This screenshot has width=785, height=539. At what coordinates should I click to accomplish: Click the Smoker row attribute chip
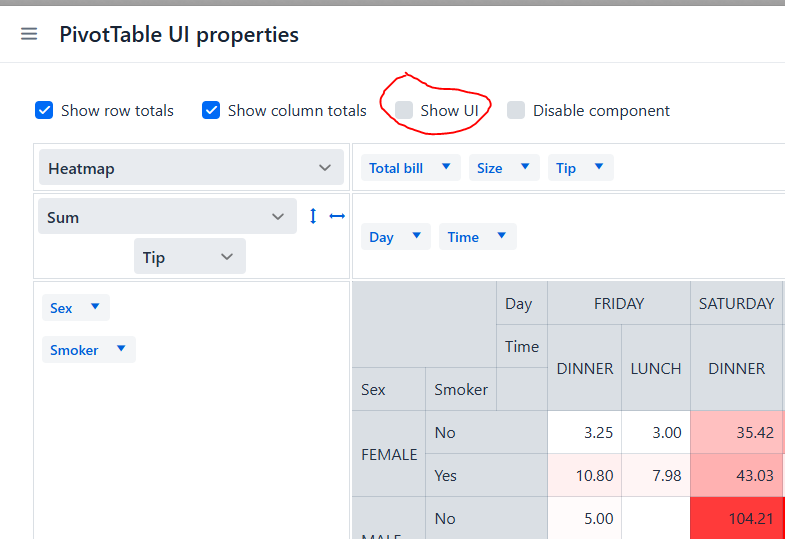(74, 350)
